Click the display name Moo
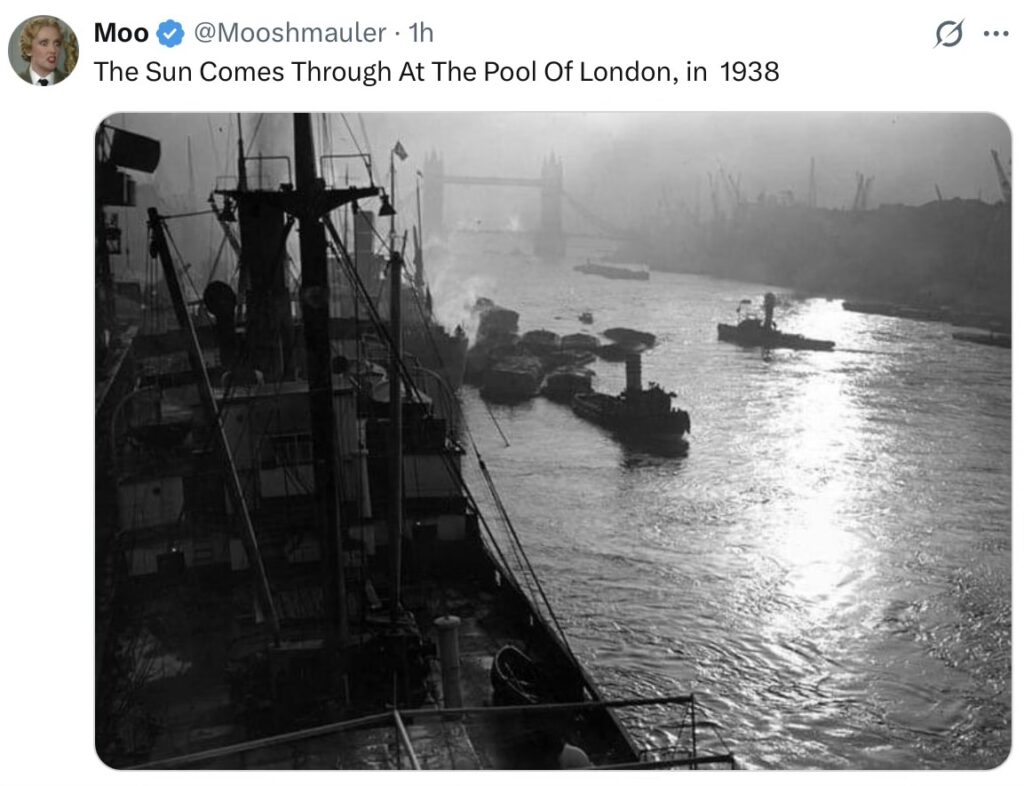 coord(121,33)
